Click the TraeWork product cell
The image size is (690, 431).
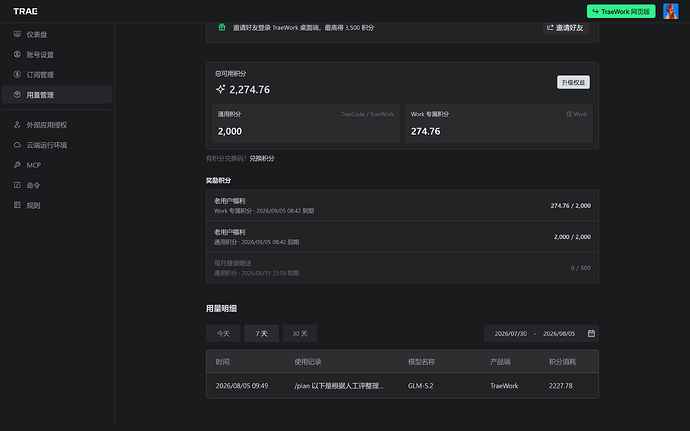tap(504, 386)
